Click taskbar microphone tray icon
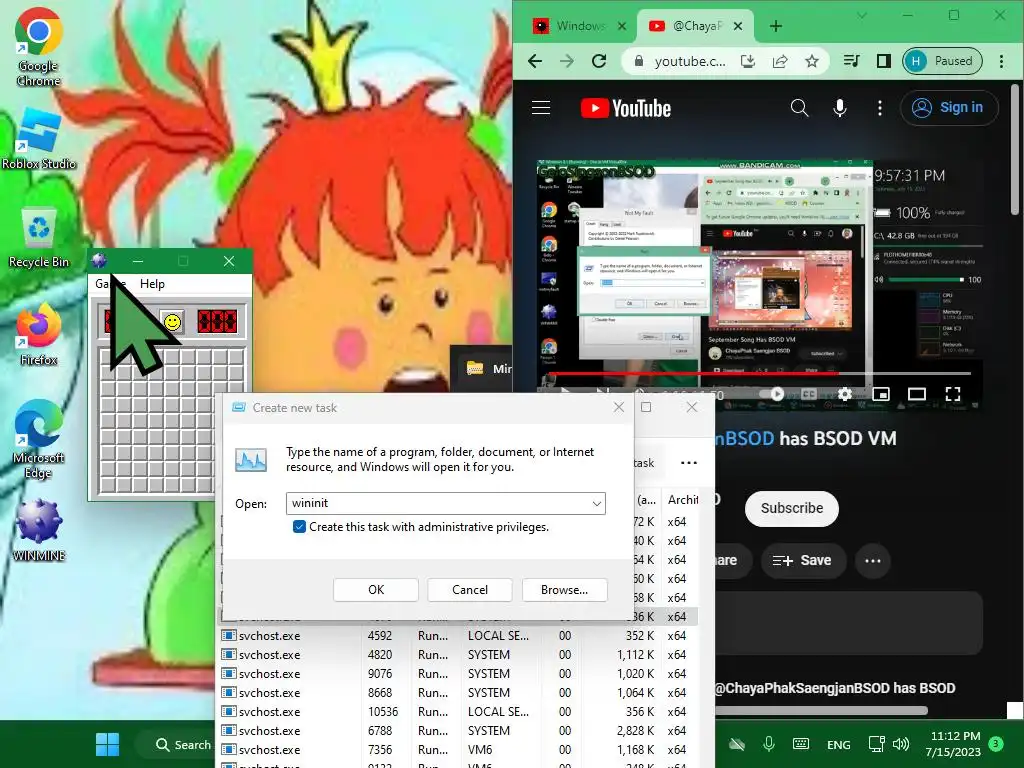Screen dimensions: 1024x768 click(769, 744)
